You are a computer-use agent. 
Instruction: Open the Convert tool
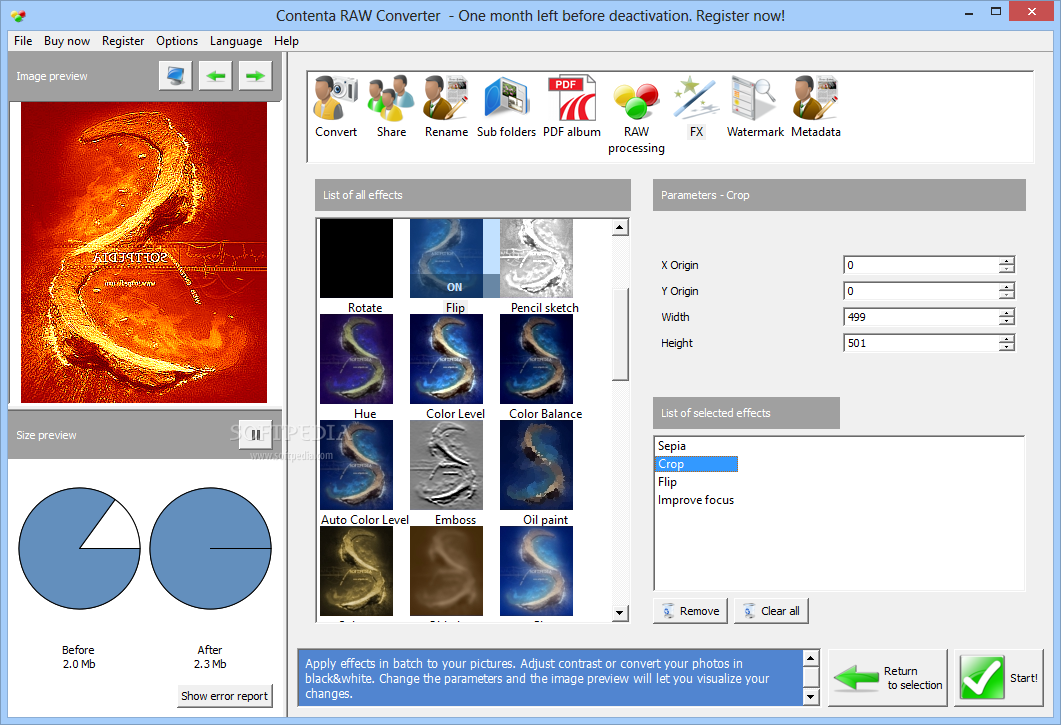[x=336, y=106]
